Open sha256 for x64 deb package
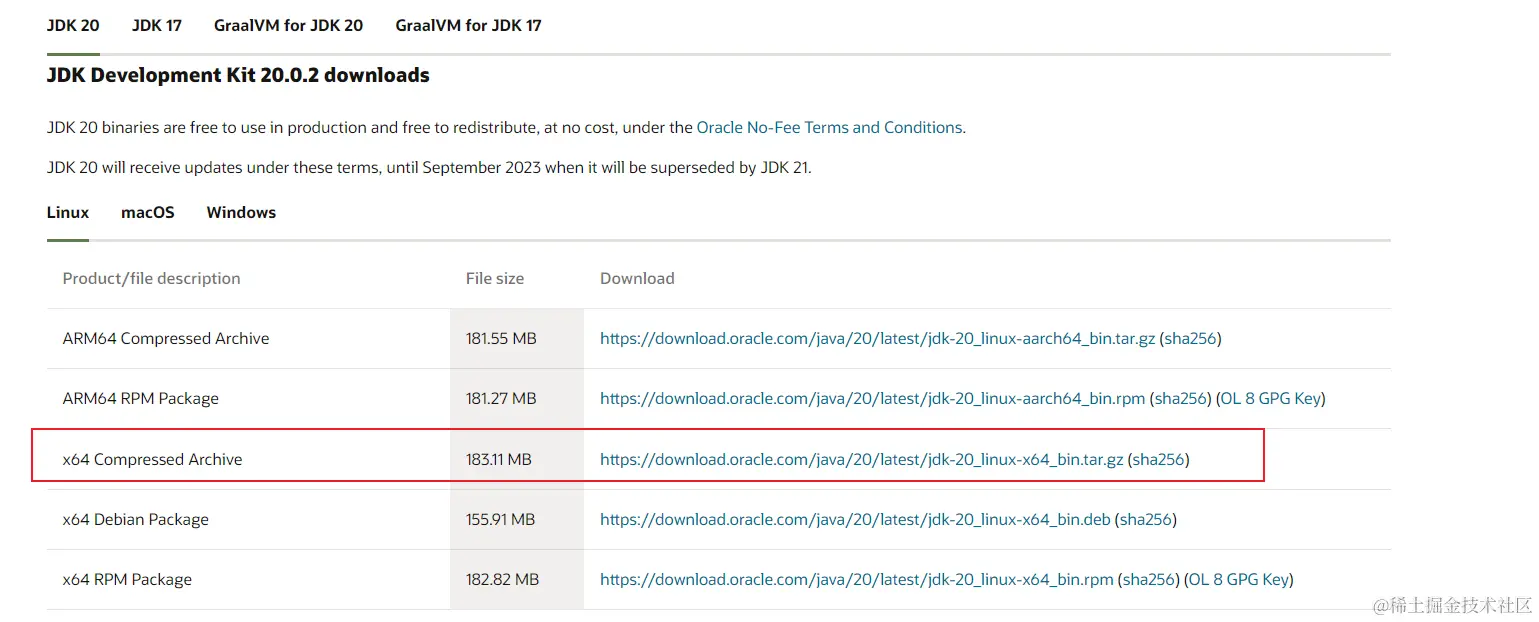This screenshot has width=1539, height=622. tap(1145, 519)
